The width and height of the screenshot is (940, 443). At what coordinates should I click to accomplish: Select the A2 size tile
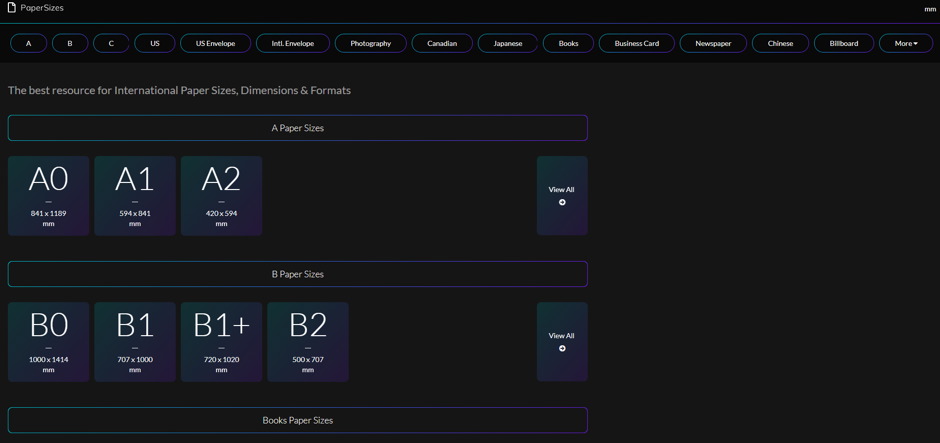(x=221, y=196)
